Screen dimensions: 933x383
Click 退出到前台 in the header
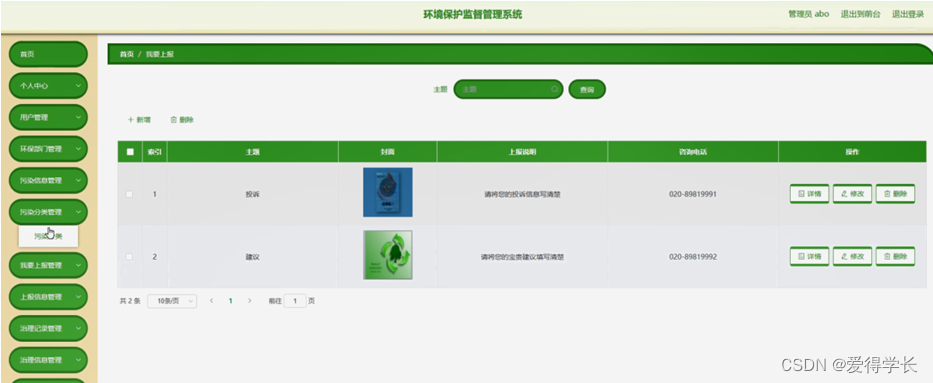click(860, 14)
